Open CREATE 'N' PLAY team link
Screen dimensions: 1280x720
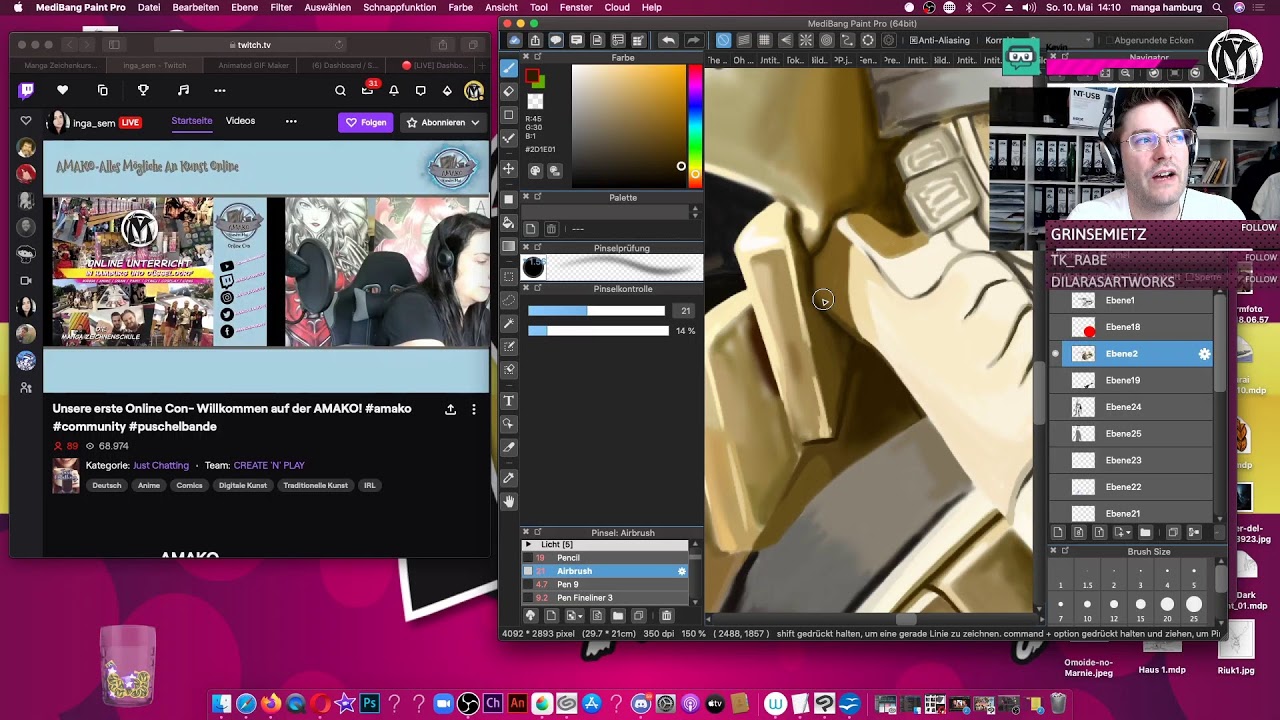269,465
